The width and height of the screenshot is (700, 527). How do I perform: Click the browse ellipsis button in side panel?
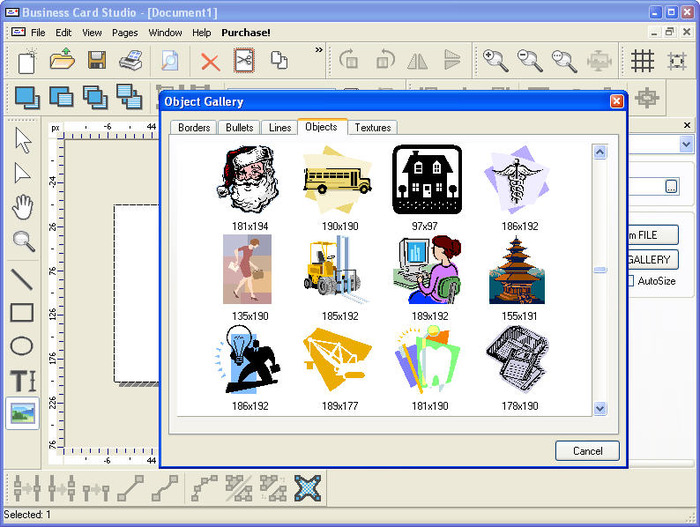(x=671, y=186)
